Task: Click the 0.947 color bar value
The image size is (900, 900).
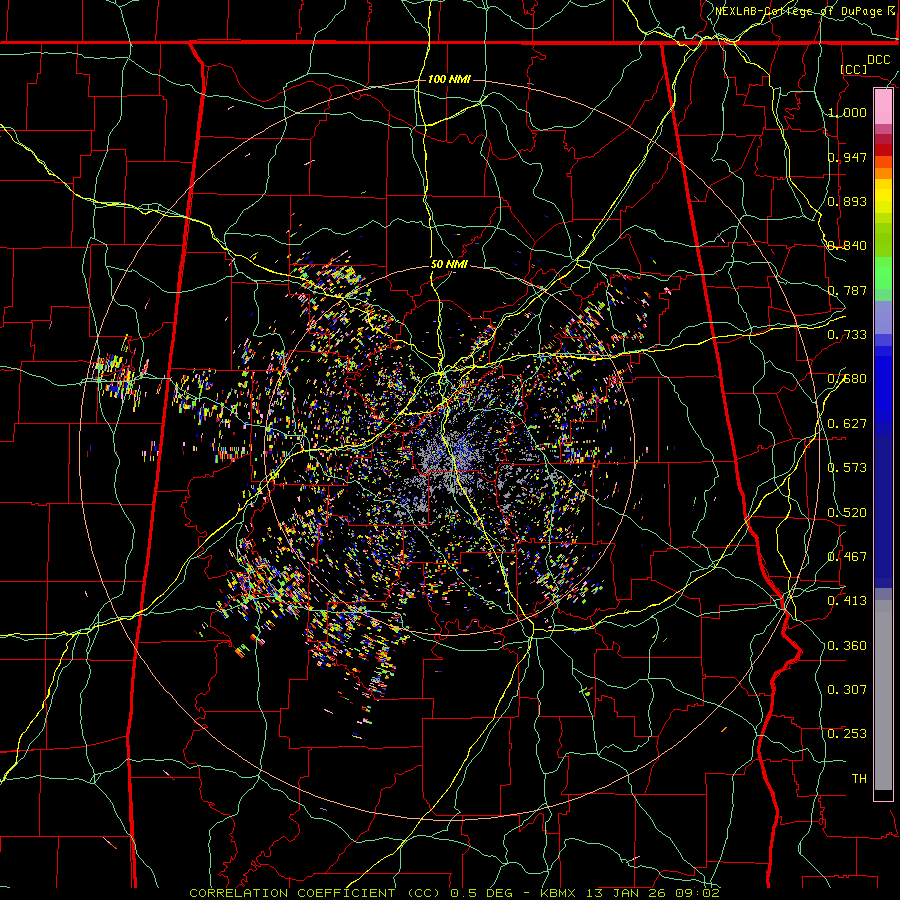Action: click(847, 157)
